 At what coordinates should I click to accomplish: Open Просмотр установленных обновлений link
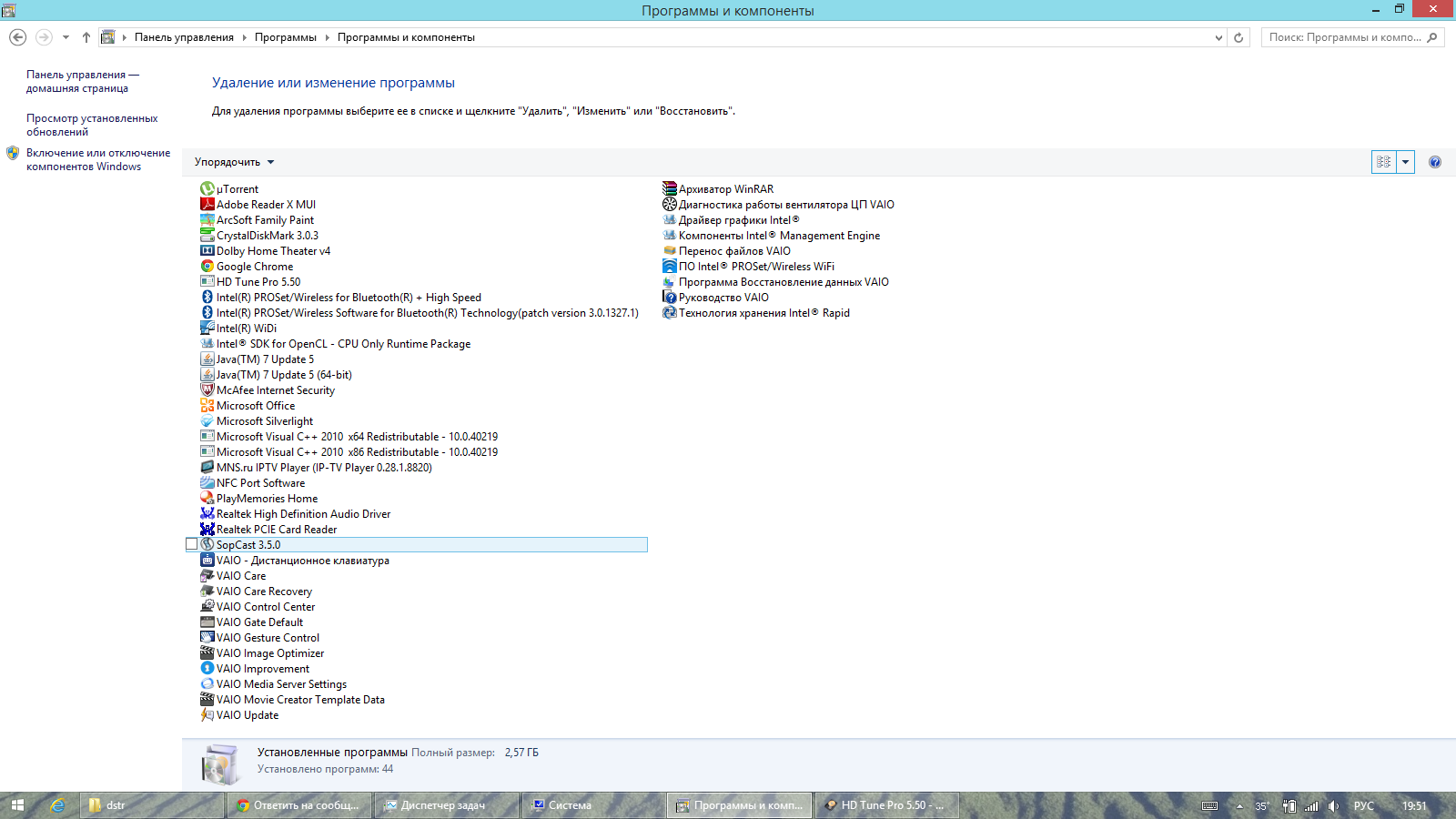tap(91, 125)
